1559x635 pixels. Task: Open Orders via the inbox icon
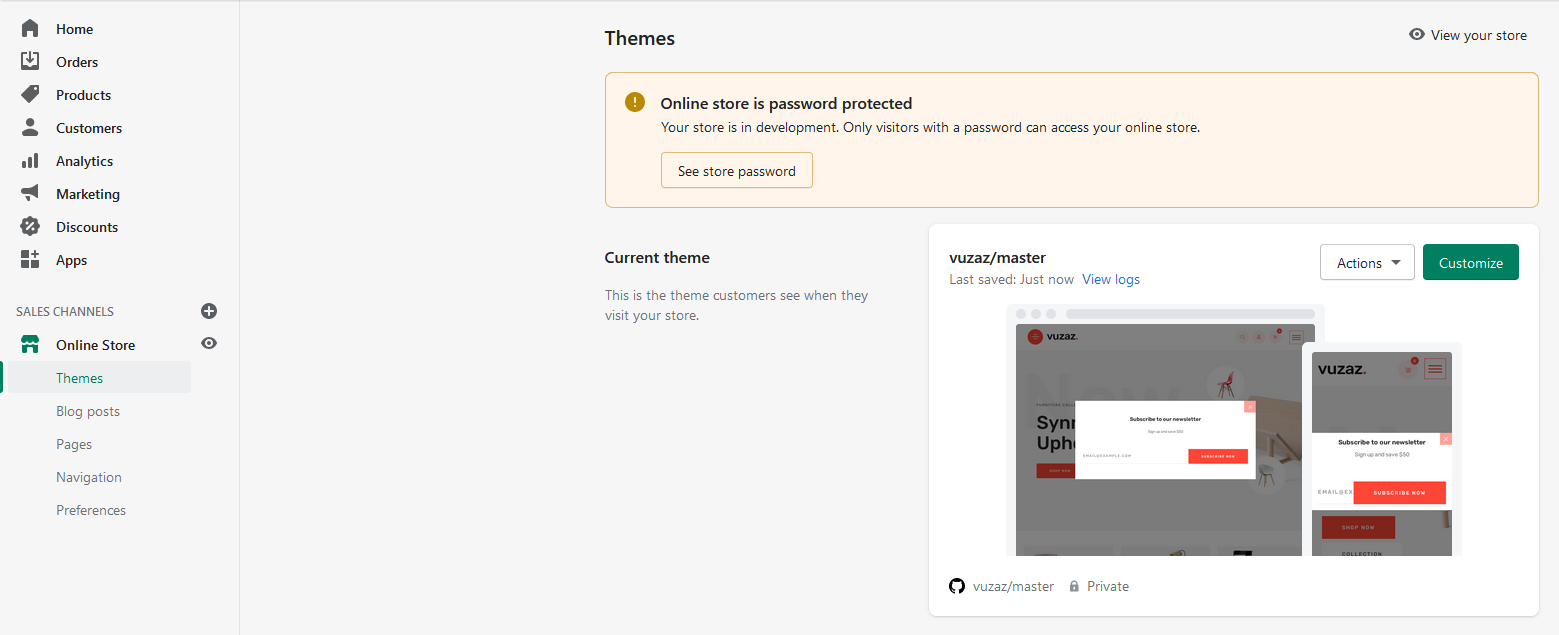click(x=30, y=62)
